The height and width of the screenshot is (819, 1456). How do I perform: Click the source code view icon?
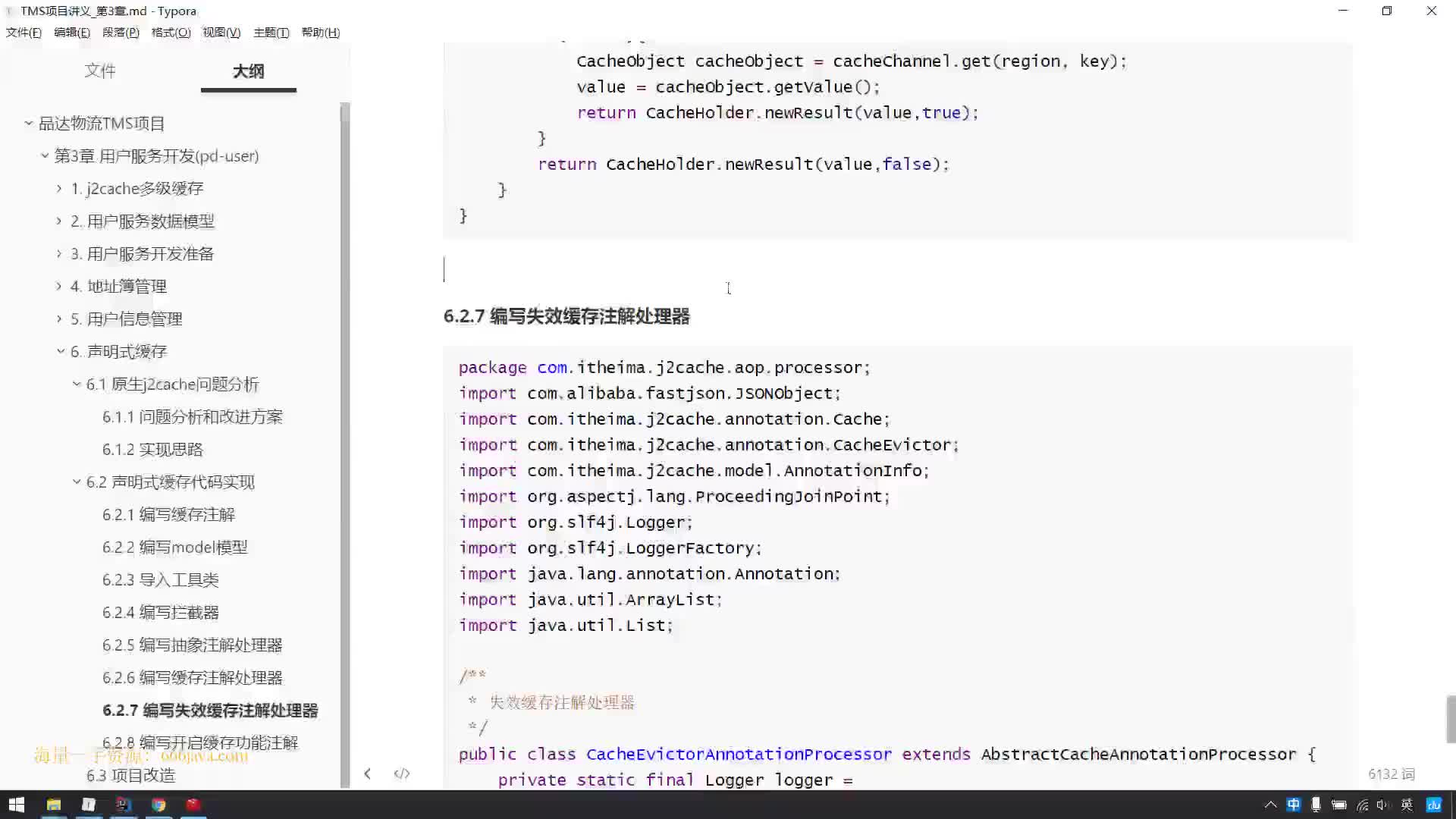tap(400, 773)
